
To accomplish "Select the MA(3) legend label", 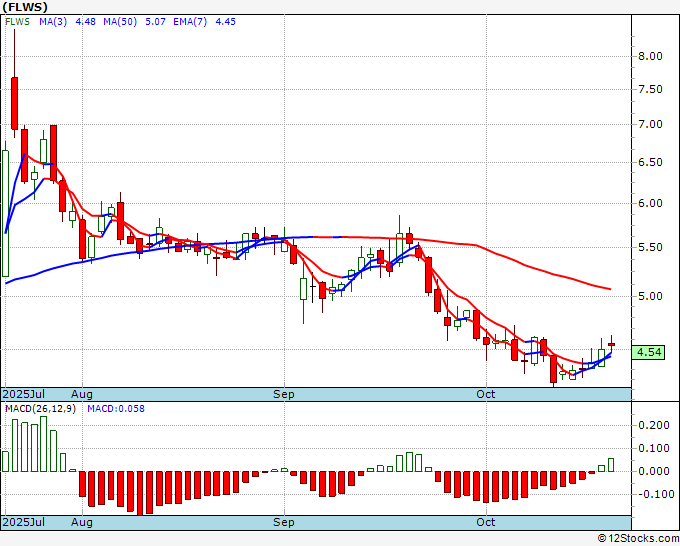I will (x=53, y=22).
